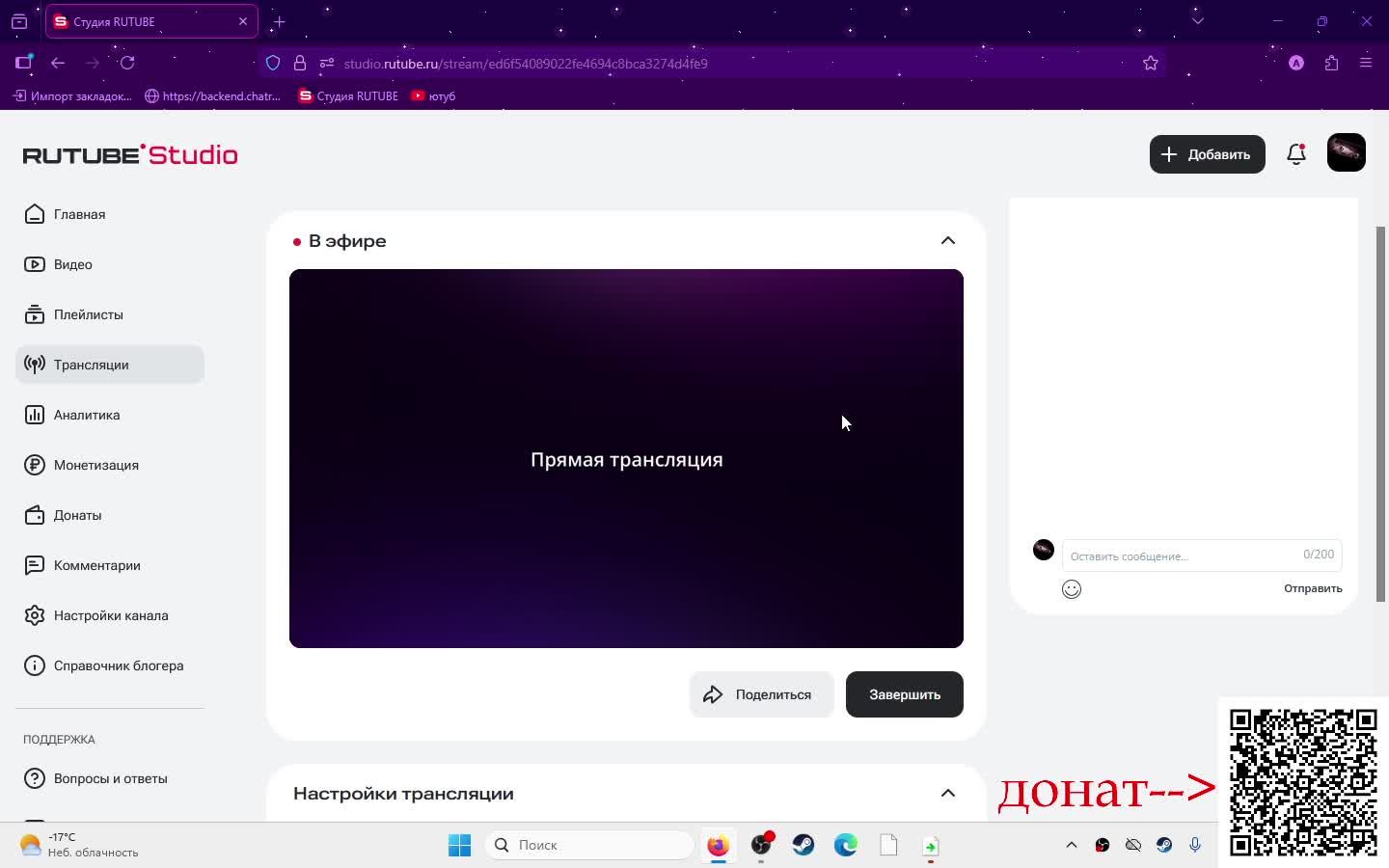The height and width of the screenshot is (868, 1389).
Task: Show hidden system tray icons
Action: [x=1071, y=845]
